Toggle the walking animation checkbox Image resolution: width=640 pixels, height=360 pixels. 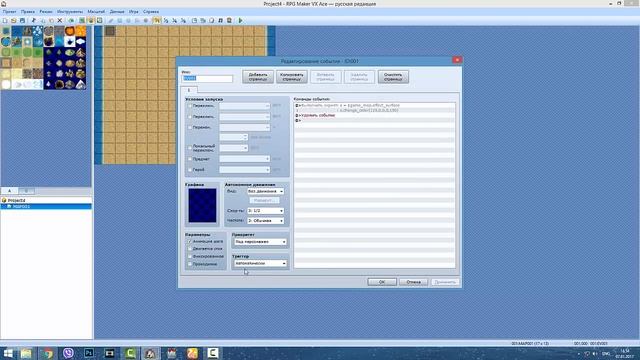tap(190, 242)
